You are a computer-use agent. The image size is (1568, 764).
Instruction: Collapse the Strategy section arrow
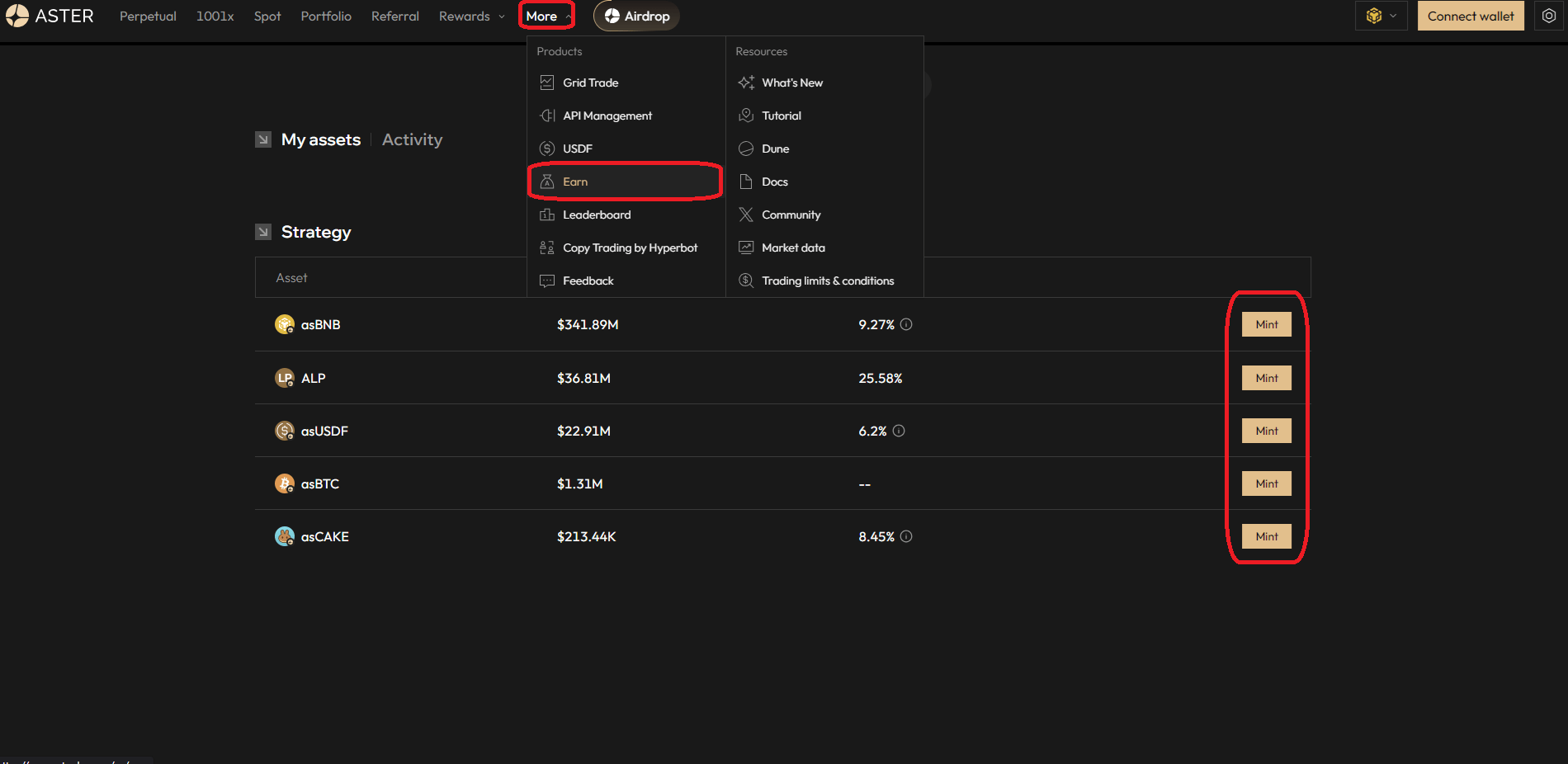pos(263,232)
